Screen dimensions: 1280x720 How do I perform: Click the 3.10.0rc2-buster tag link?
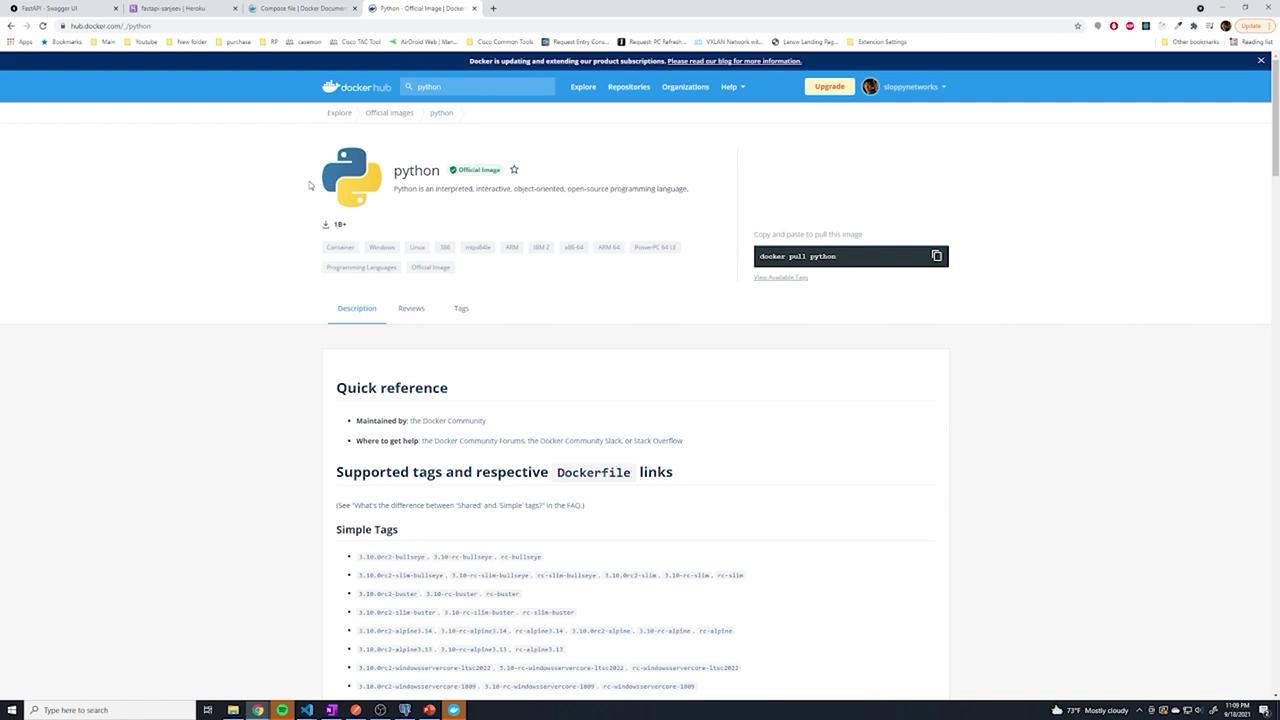pos(388,594)
